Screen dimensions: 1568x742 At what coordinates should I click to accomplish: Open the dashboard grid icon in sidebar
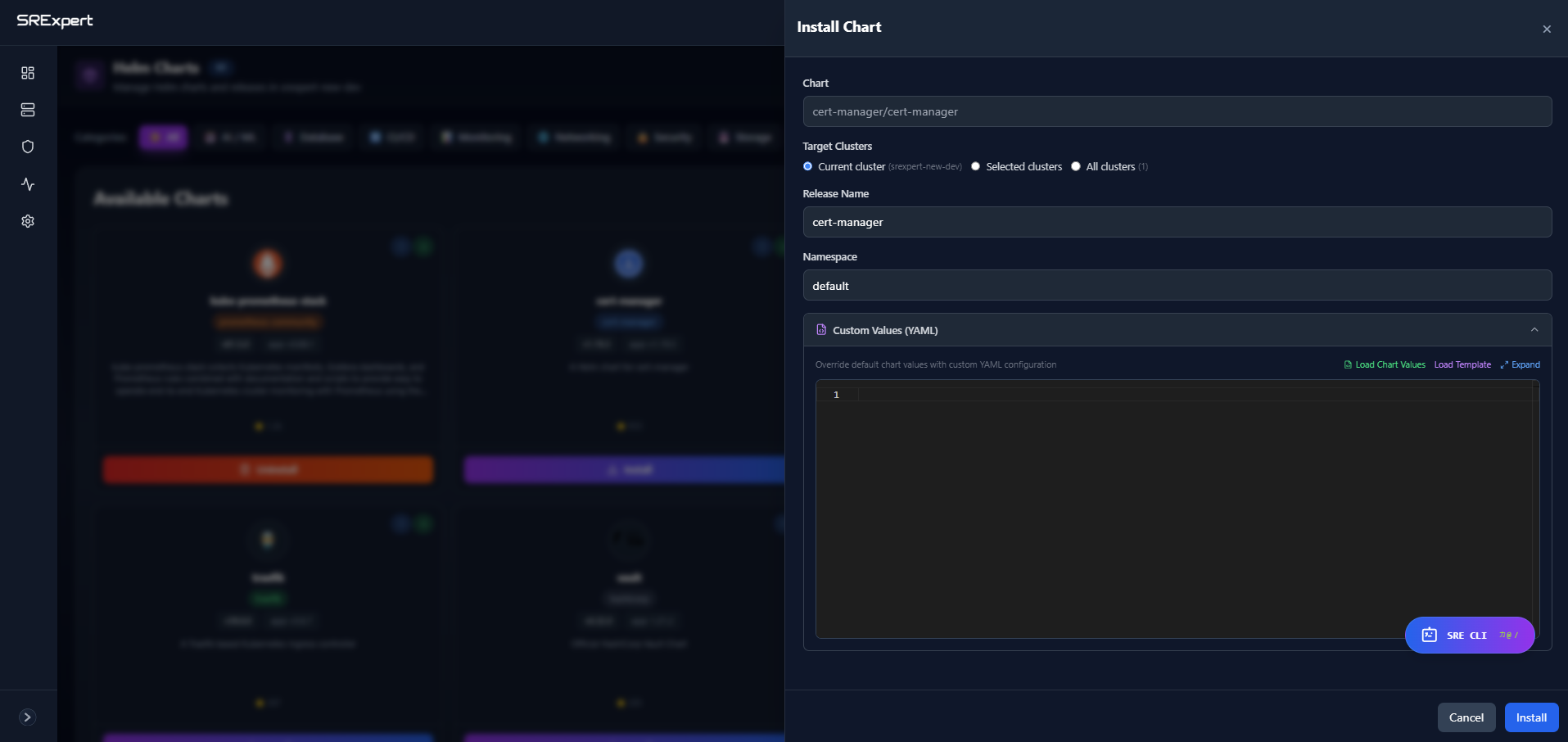click(x=28, y=73)
